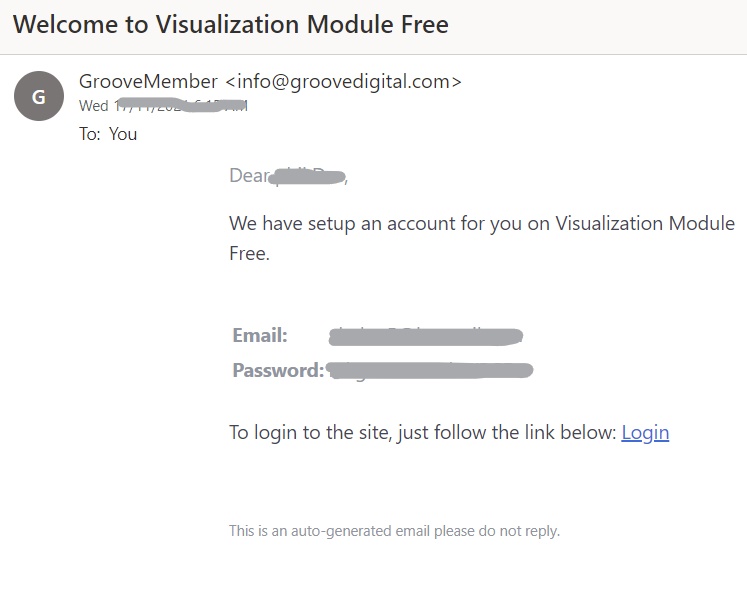The image size is (747, 604).
Task: Click the sender address info@groovedigital.com
Action: pos(343,81)
